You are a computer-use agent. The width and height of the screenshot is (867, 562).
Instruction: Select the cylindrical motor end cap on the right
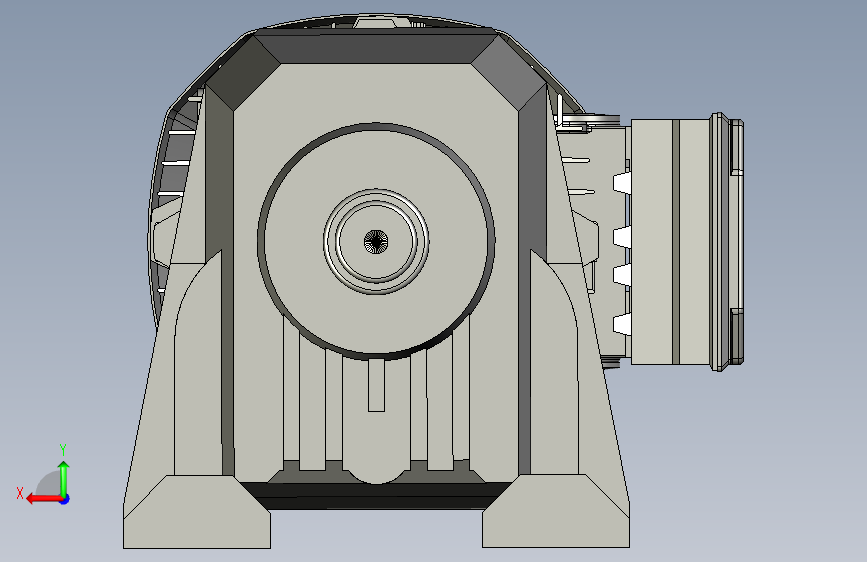pyautogui.click(x=687, y=242)
